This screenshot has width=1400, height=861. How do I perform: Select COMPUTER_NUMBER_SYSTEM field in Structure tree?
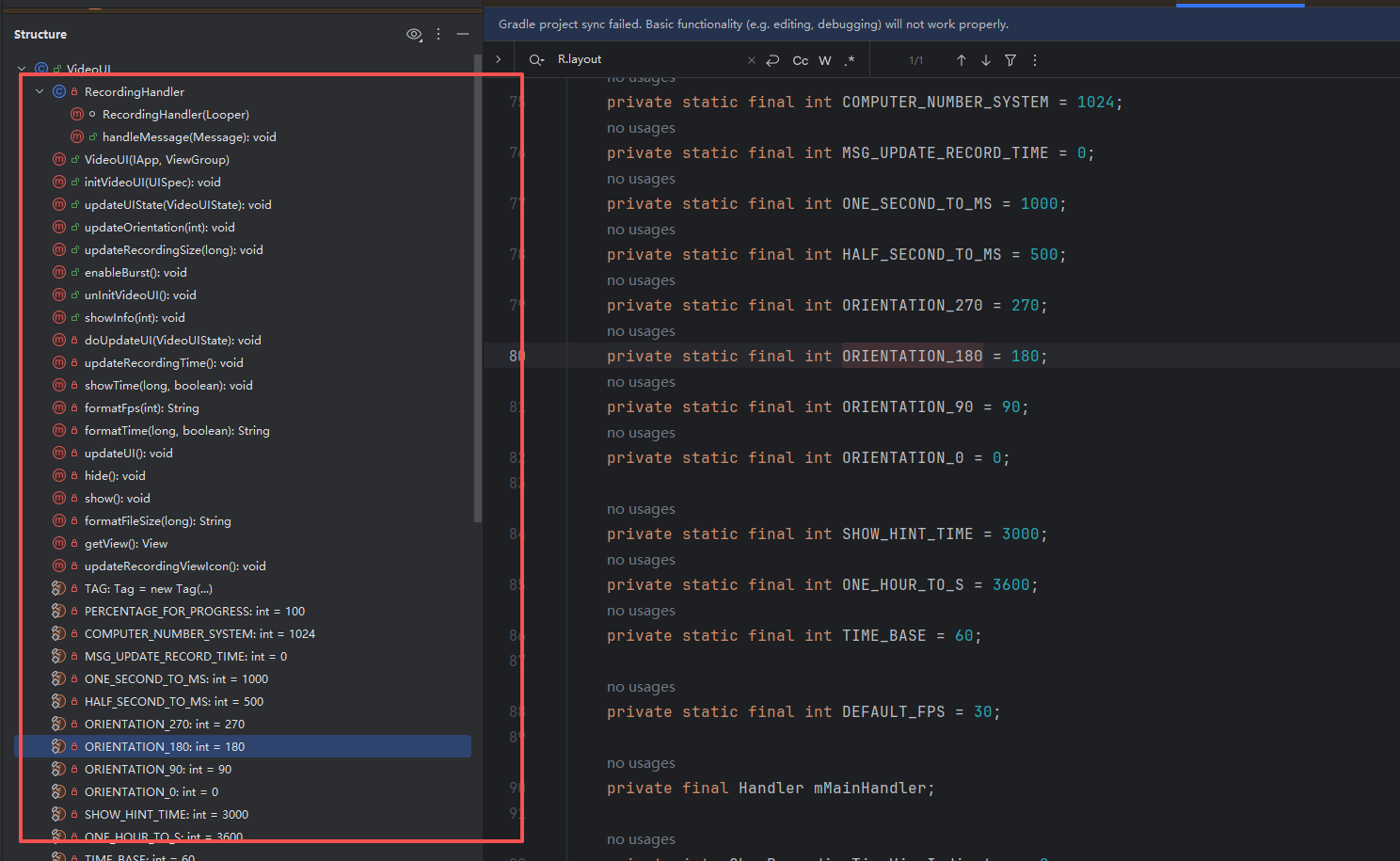tap(199, 633)
